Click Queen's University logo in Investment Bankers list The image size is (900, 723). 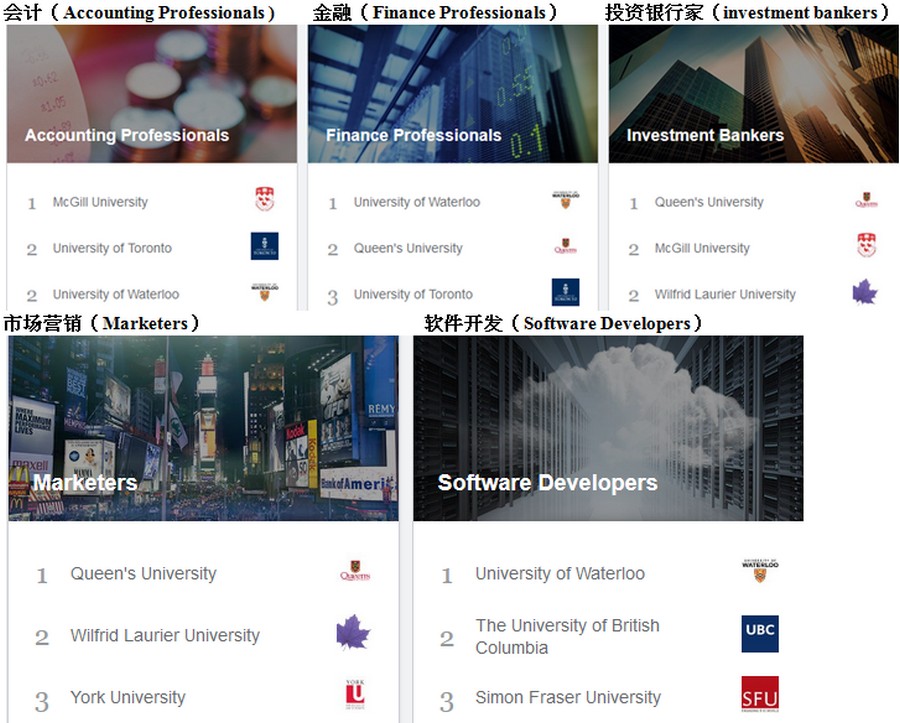(x=866, y=200)
